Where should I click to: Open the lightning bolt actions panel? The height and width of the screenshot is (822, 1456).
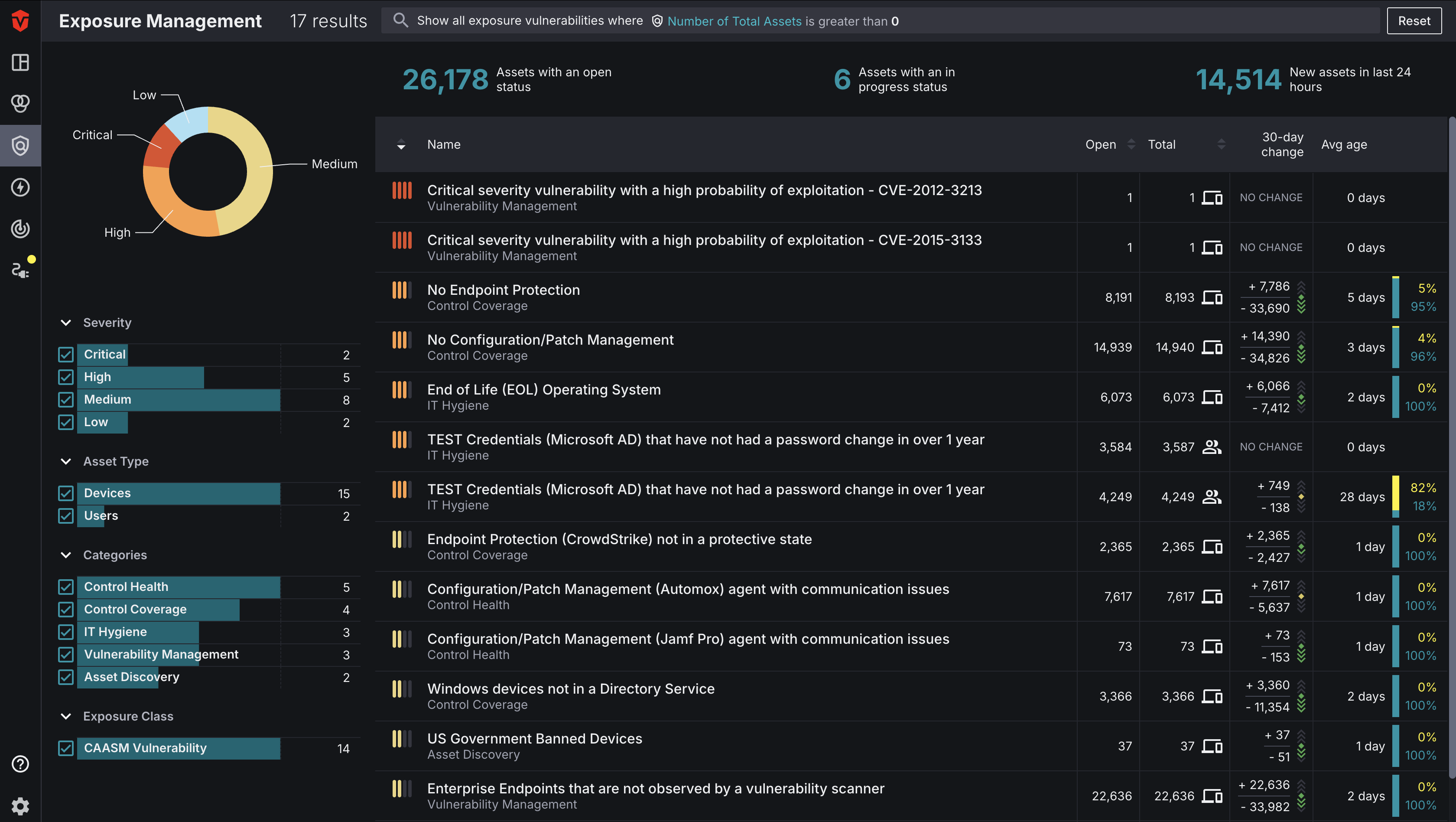[20, 187]
